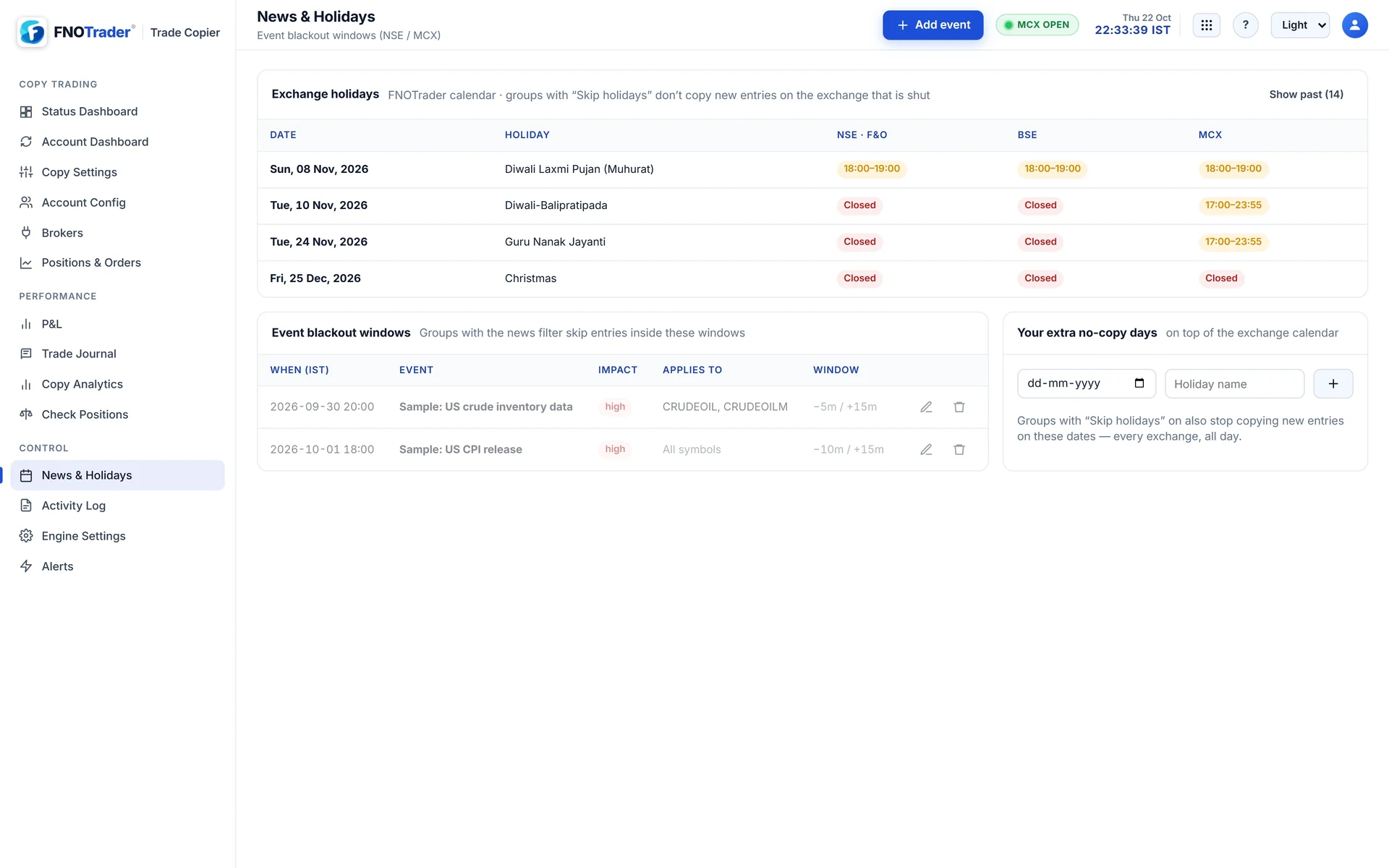Viewport: 1389px width, 868px height.
Task: Edit the US CPI release event
Action: pyautogui.click(x=926, y=450)
